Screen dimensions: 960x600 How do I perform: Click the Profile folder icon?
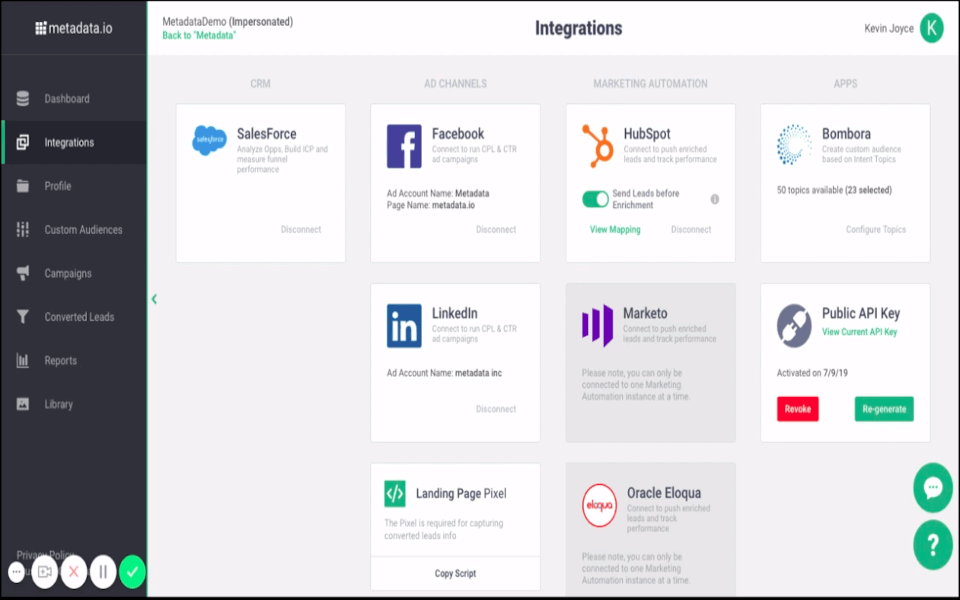coord(23,186)
